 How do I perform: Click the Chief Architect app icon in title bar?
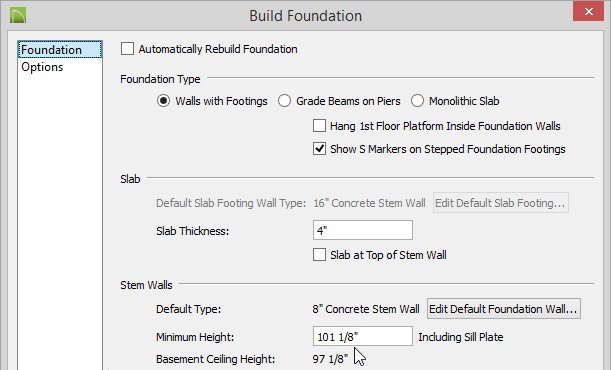coord(18,16)
